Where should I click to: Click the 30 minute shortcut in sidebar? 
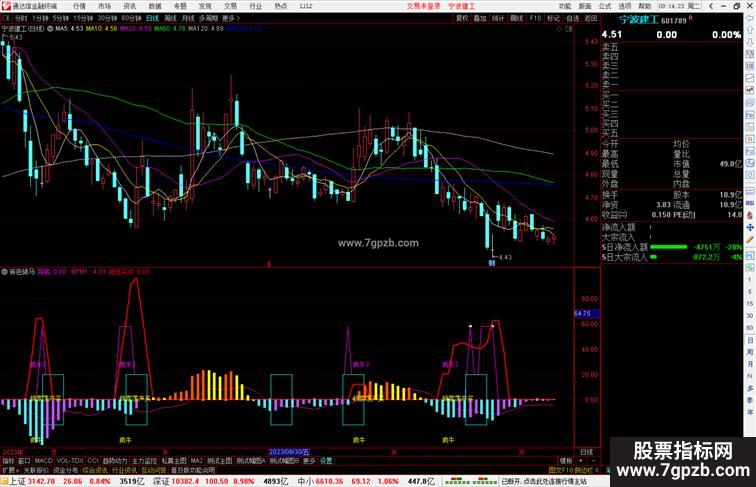[750, 316]
